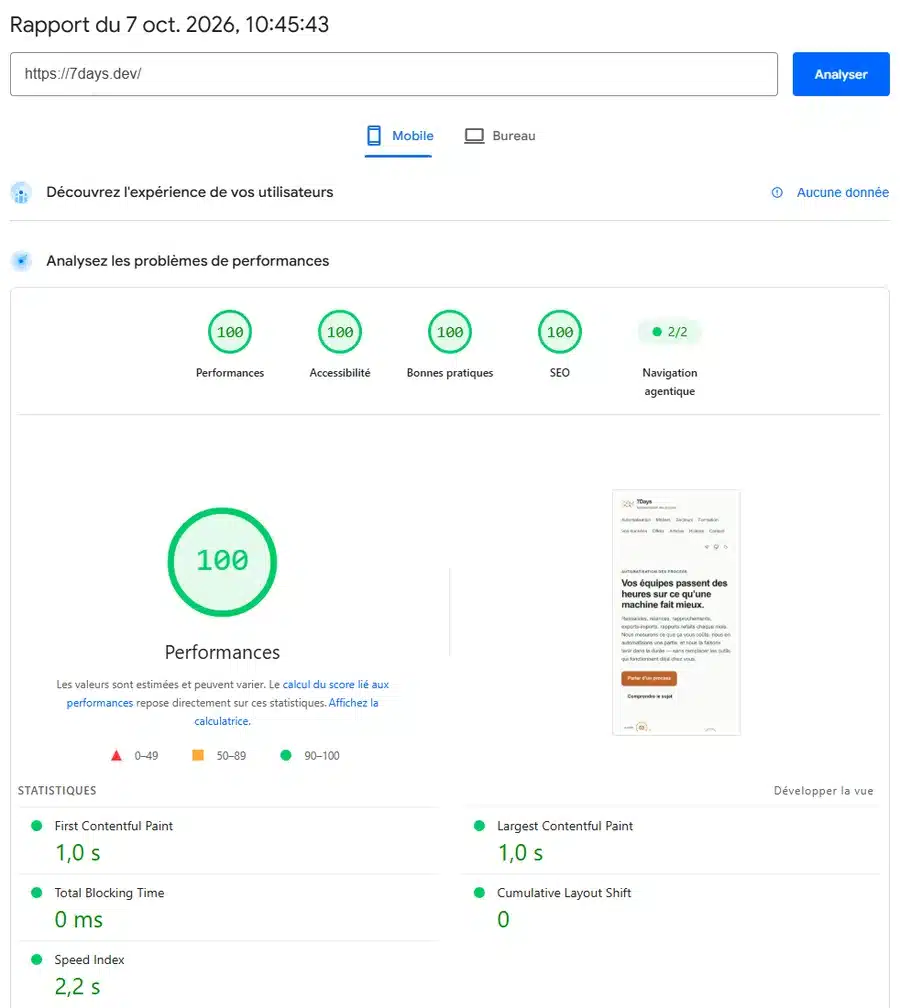The width and height of the screenshot is (900, 1008).
Task: Open the Aucune donnée link
Action: [842, 192]
